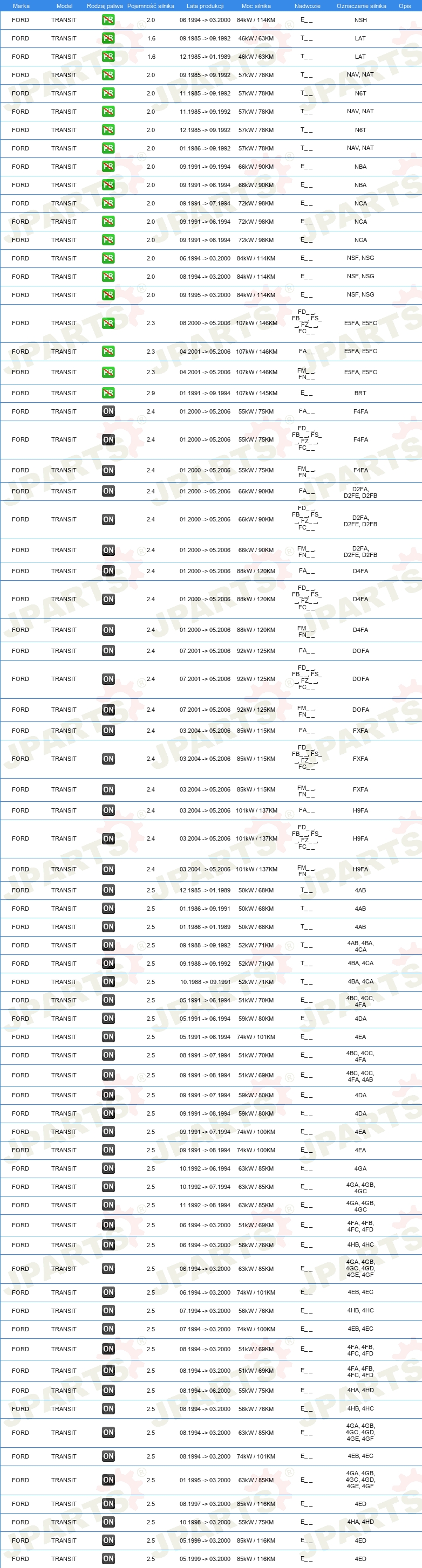Click the Marka column header

(21, 6)
